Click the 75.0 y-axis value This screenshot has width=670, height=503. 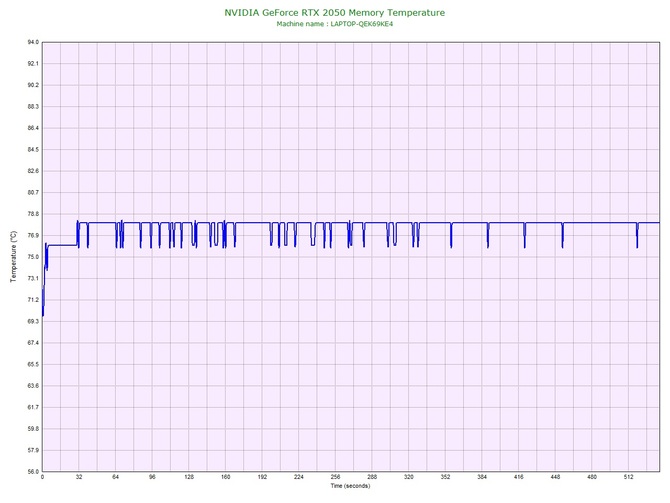33,257
